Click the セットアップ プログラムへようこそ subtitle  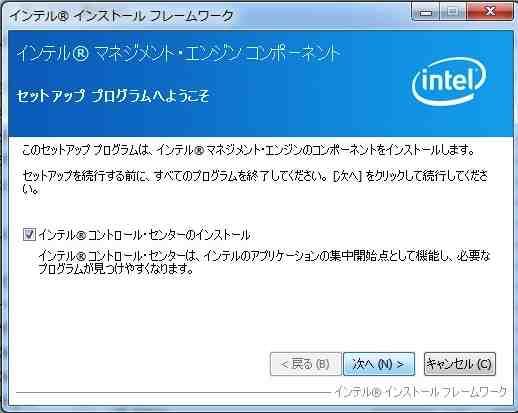113,96
